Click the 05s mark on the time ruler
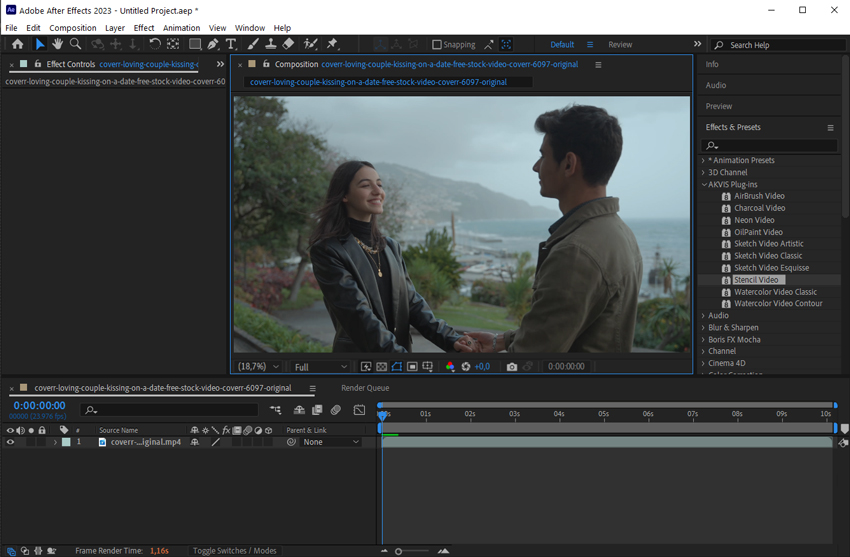The width and height of the screenshot is (850, 557). pyautogui.click(x=603, y=414)
